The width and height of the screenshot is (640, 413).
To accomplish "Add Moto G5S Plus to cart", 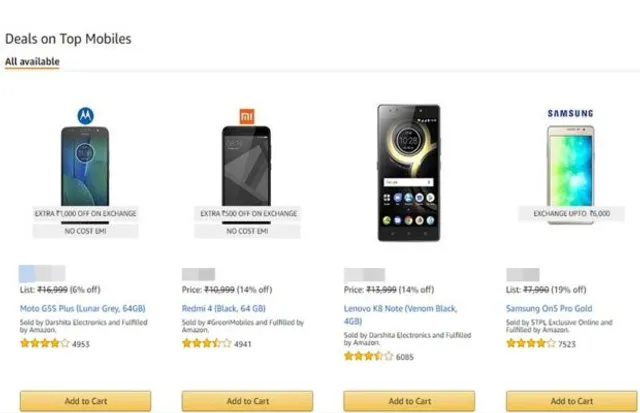I will (85, 401).
